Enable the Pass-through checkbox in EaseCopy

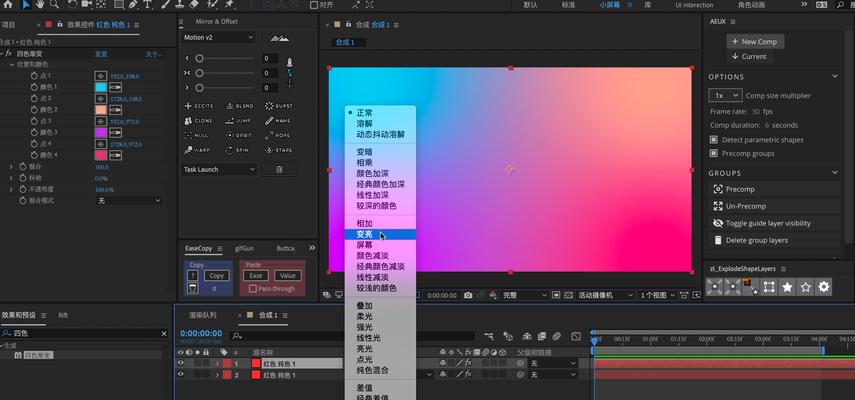[x=252, y=289]
